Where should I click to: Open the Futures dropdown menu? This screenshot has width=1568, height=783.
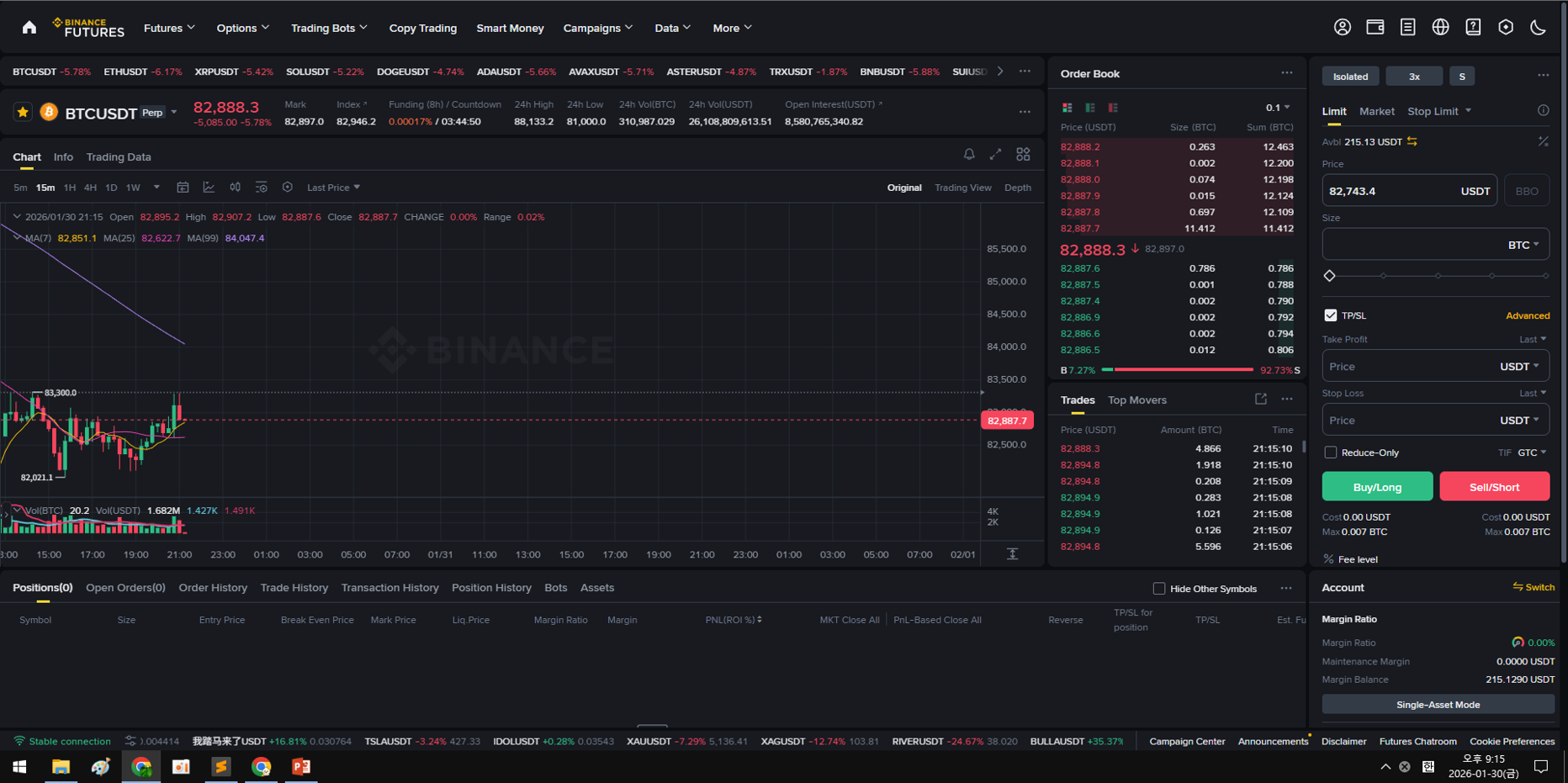click(x=169, y=28)
